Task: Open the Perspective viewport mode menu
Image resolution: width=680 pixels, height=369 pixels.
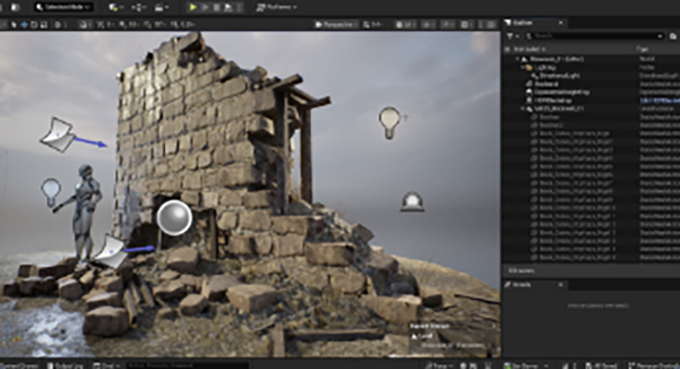Action: [336, 25]
